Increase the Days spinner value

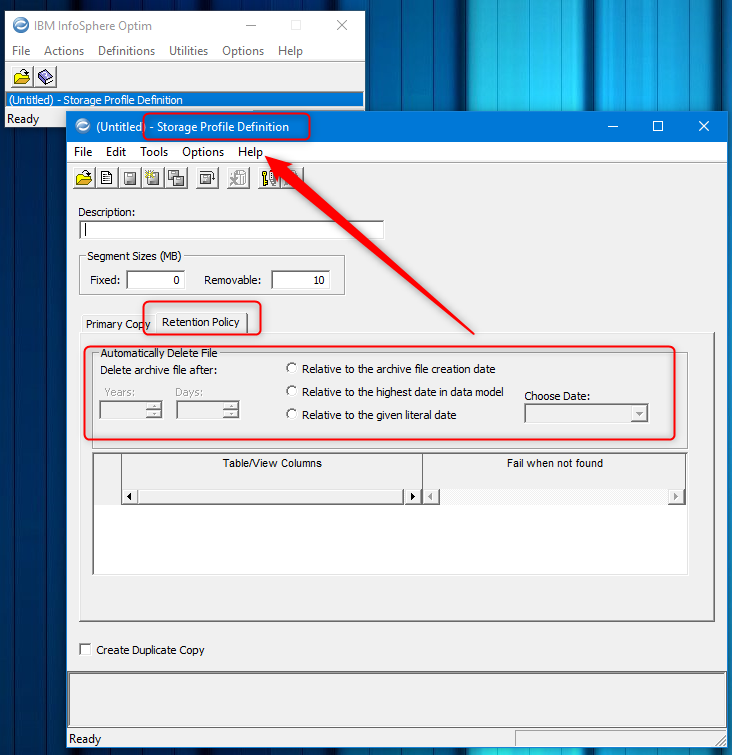click(x=231, y=406)
